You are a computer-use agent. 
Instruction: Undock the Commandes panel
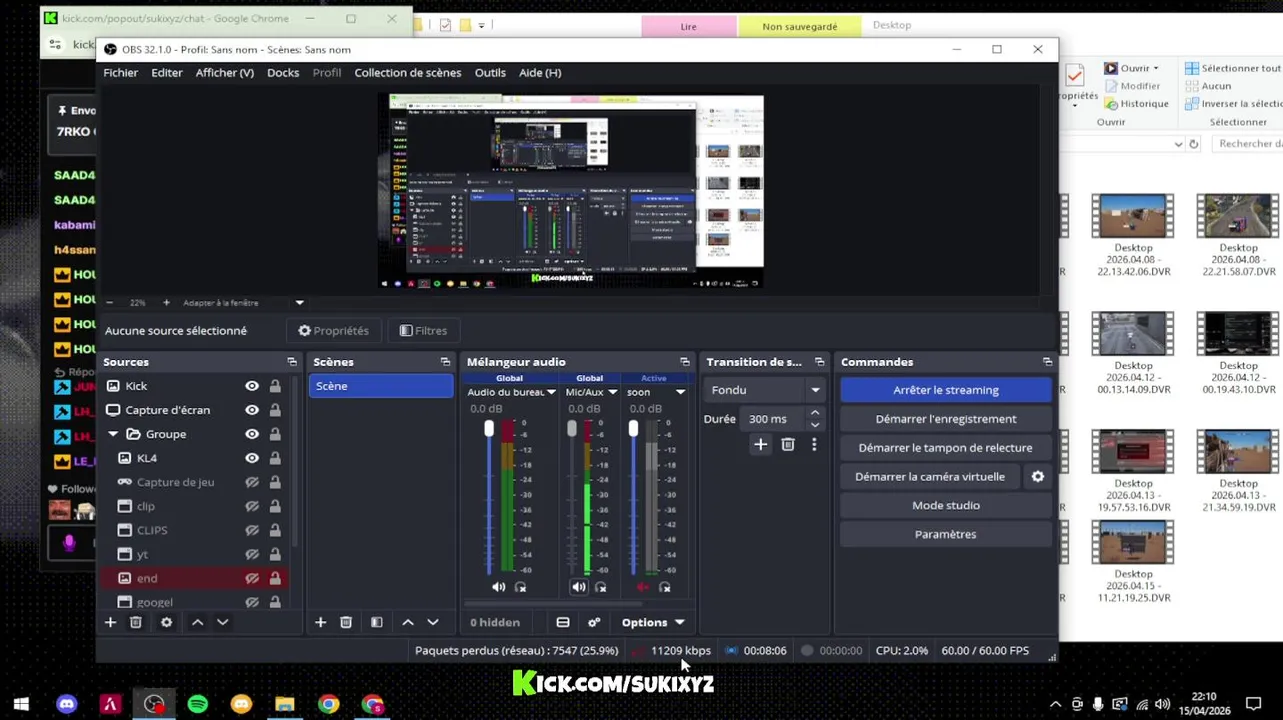(1047, 362)
